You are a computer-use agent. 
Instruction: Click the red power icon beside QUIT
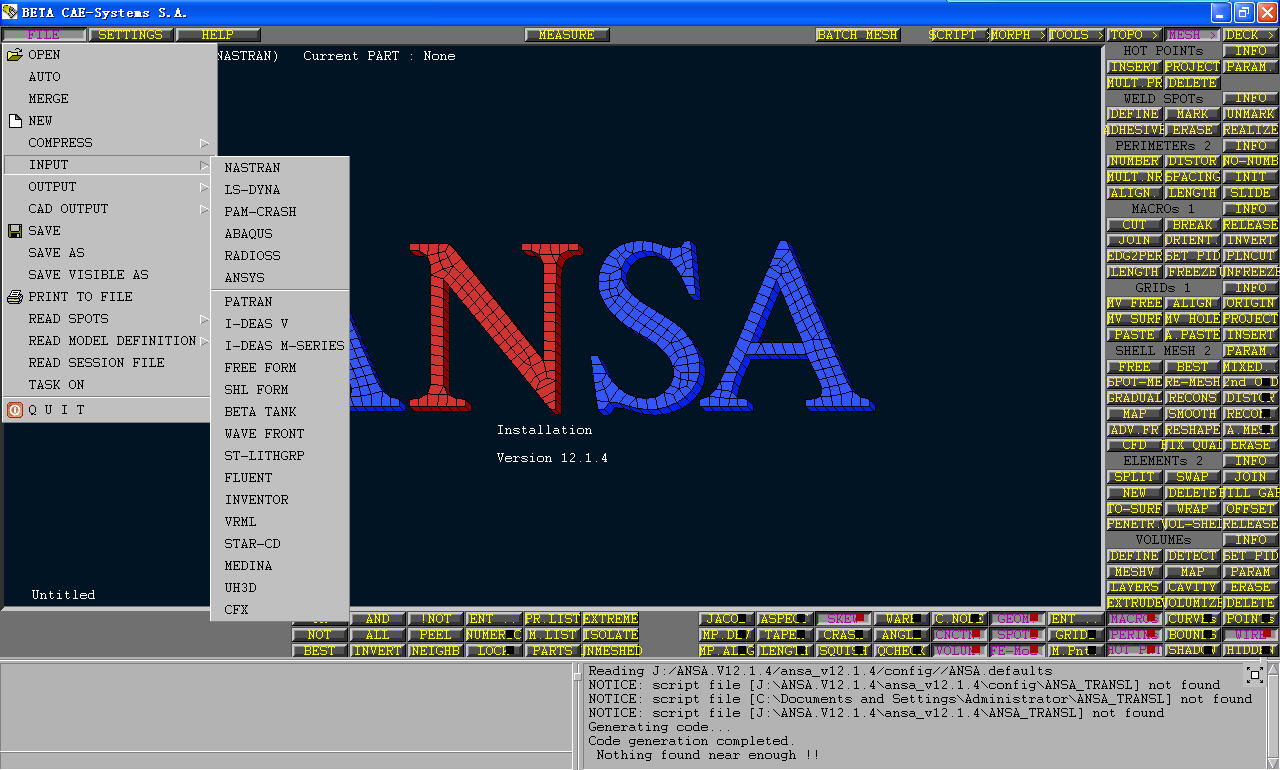point(14,410)
